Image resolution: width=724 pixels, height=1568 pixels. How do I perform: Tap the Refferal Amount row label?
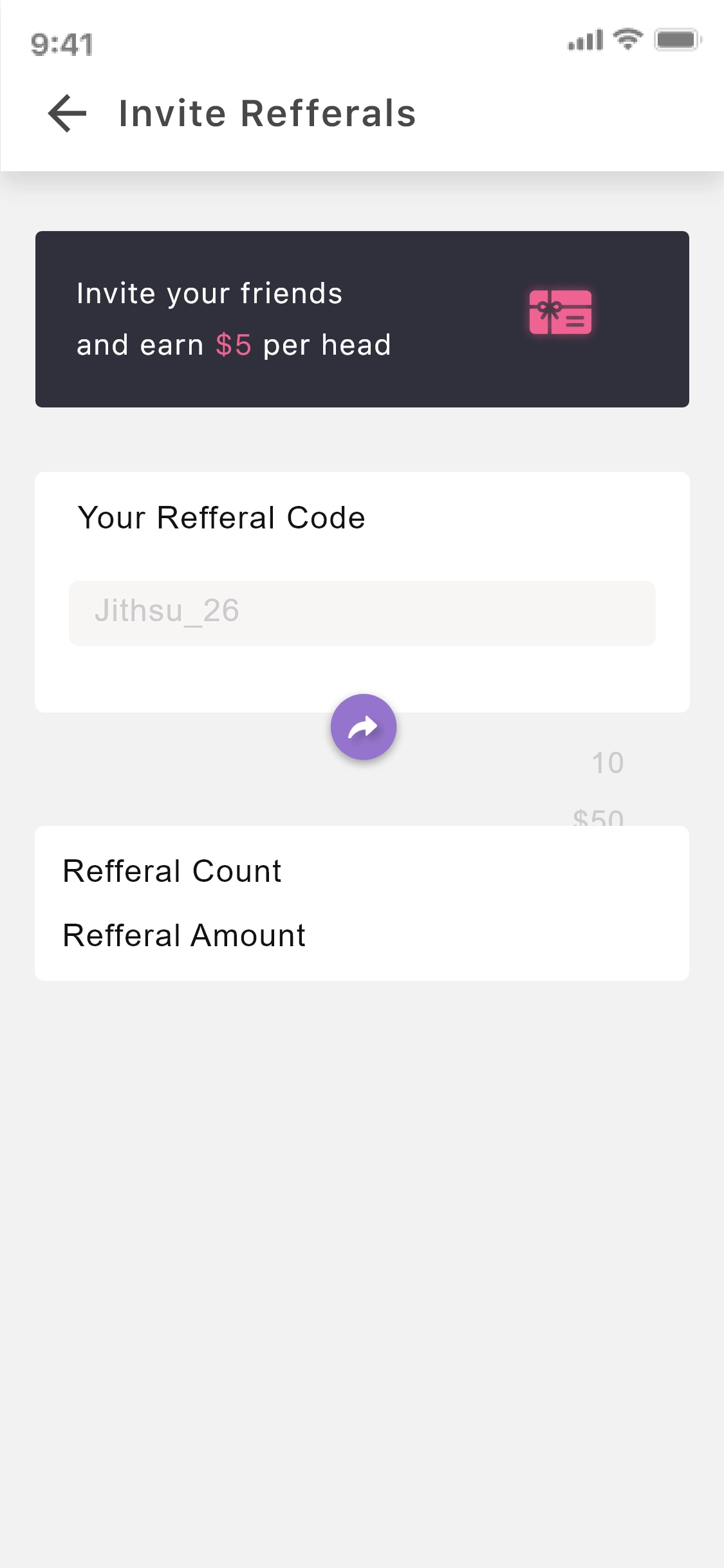click(x=184, y=935)
